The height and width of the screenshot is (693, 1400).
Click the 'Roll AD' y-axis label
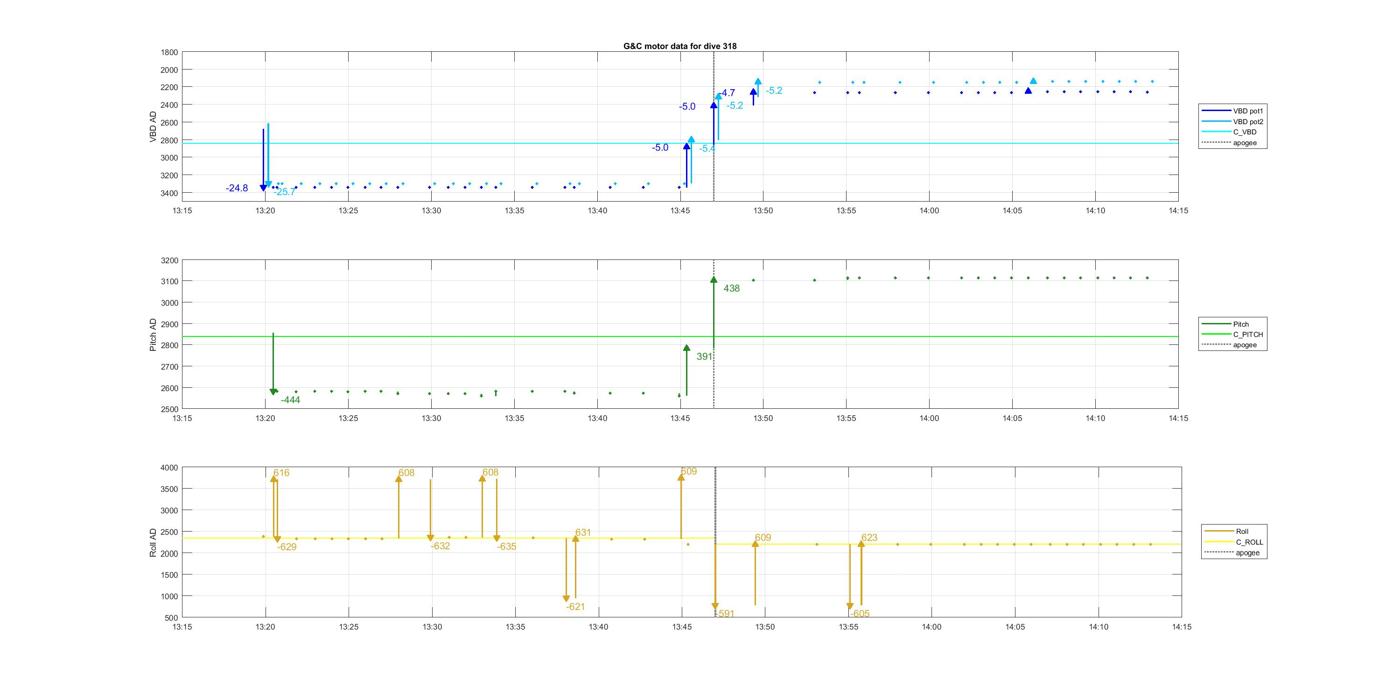(x=153, y=542)
